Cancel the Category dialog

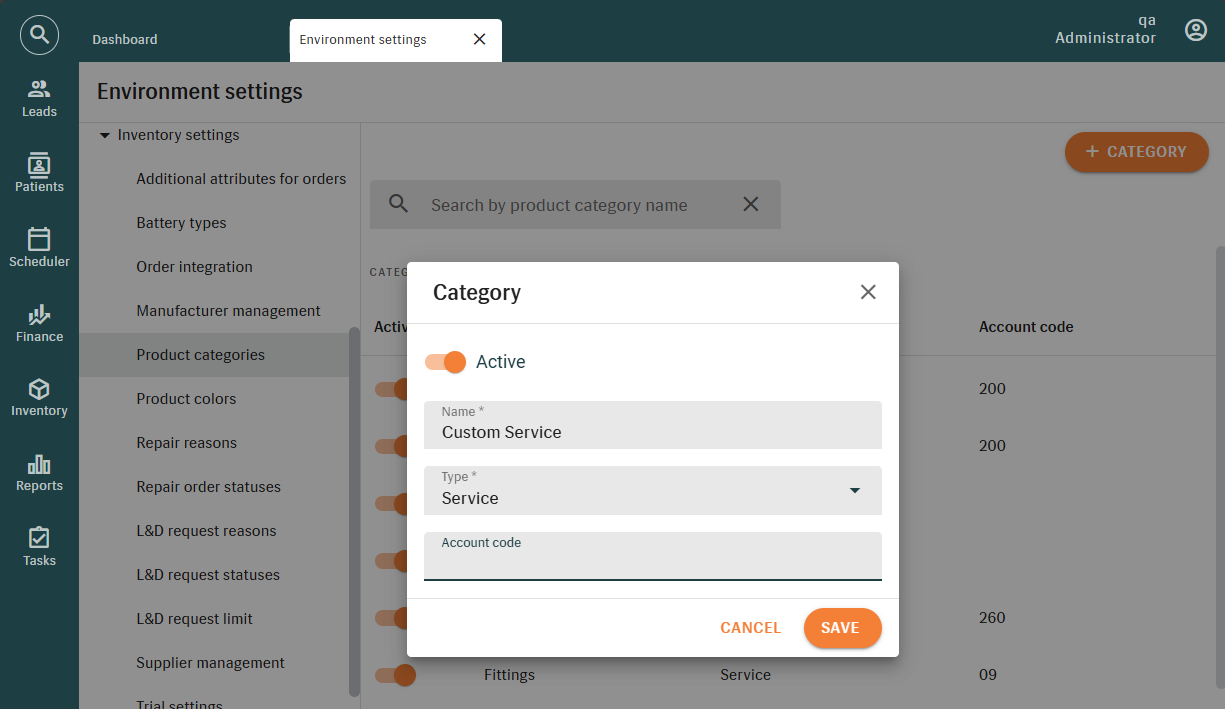pos(750,628)
